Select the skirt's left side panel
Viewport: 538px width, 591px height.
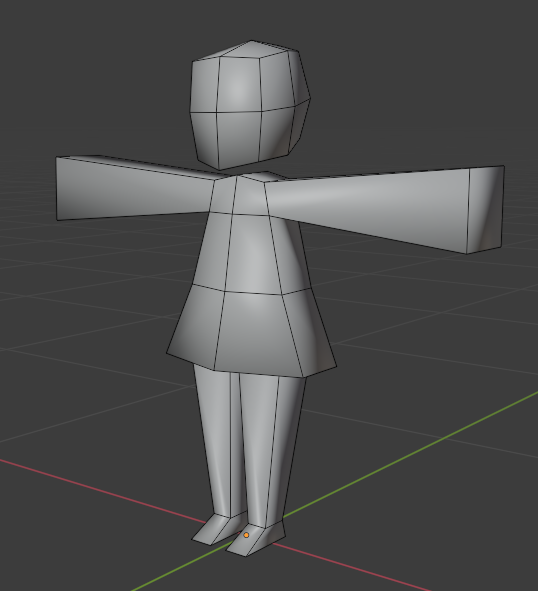(x=194, y=325)
